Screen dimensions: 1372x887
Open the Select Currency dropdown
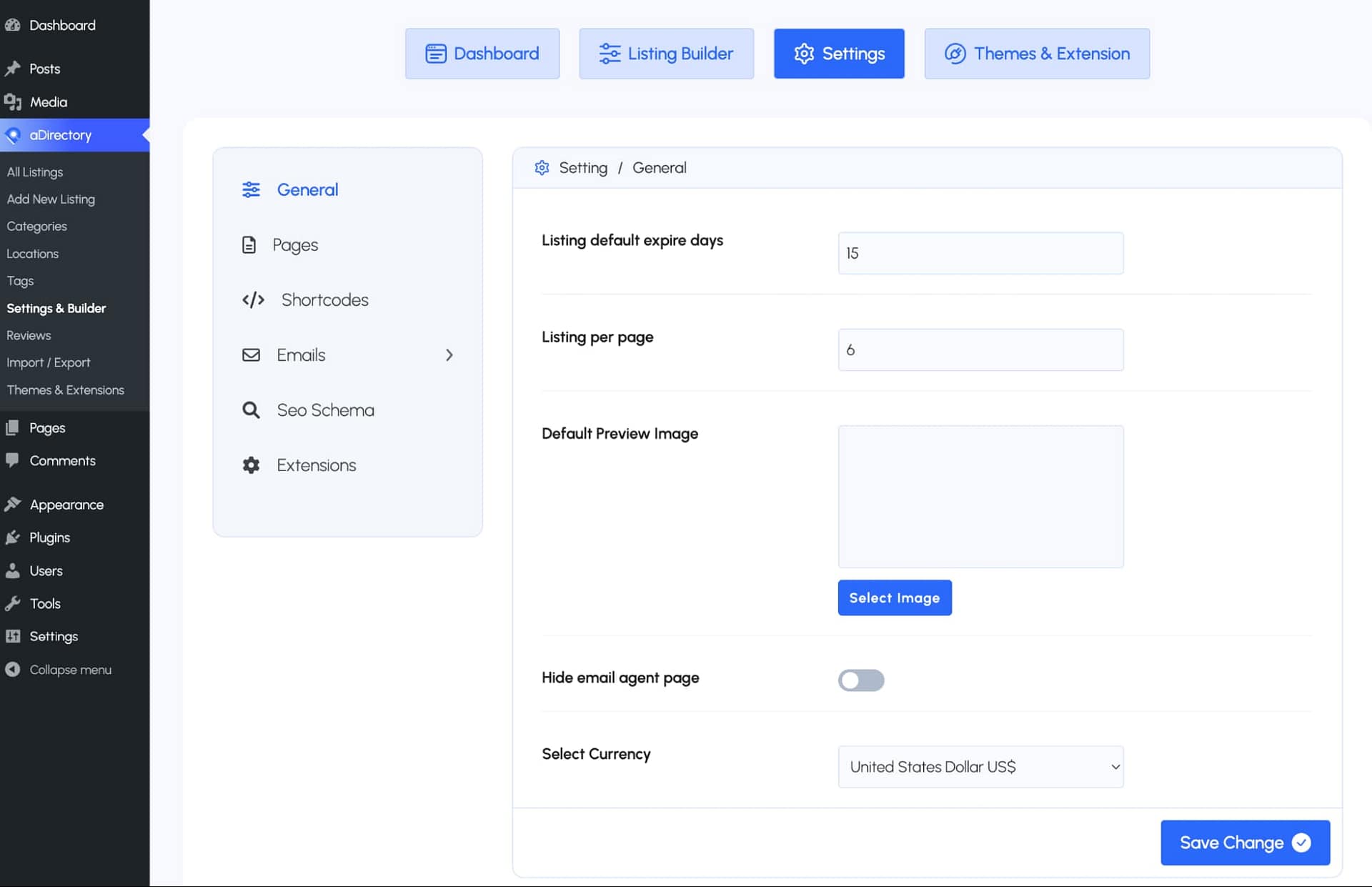click(980, 767)
